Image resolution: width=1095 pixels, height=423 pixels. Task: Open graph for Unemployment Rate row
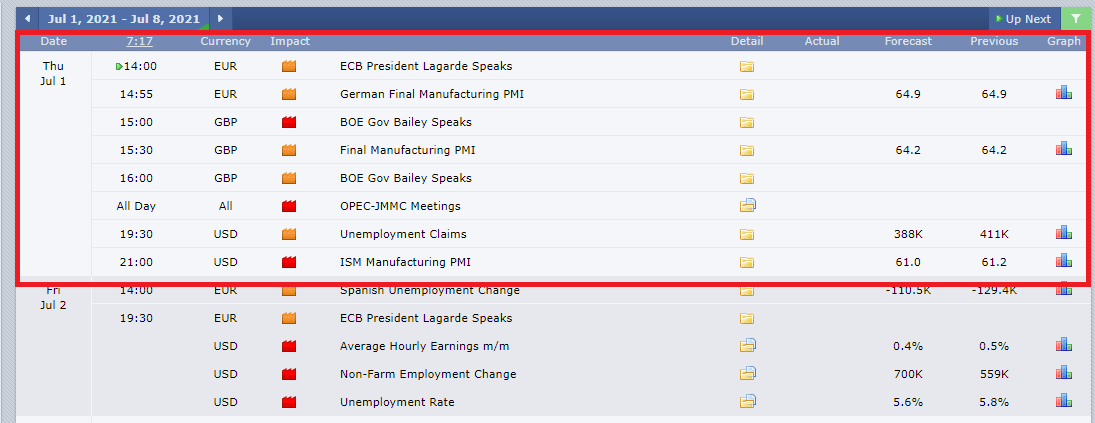point(1064,401)
